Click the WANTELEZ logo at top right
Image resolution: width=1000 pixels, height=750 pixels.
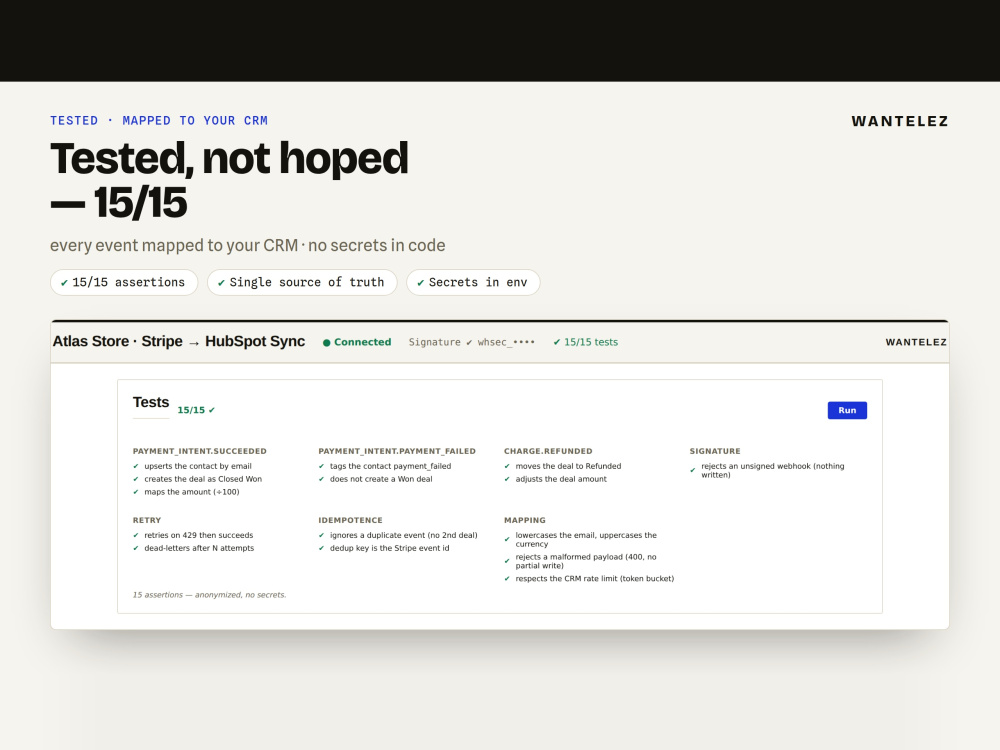[900, 121]
